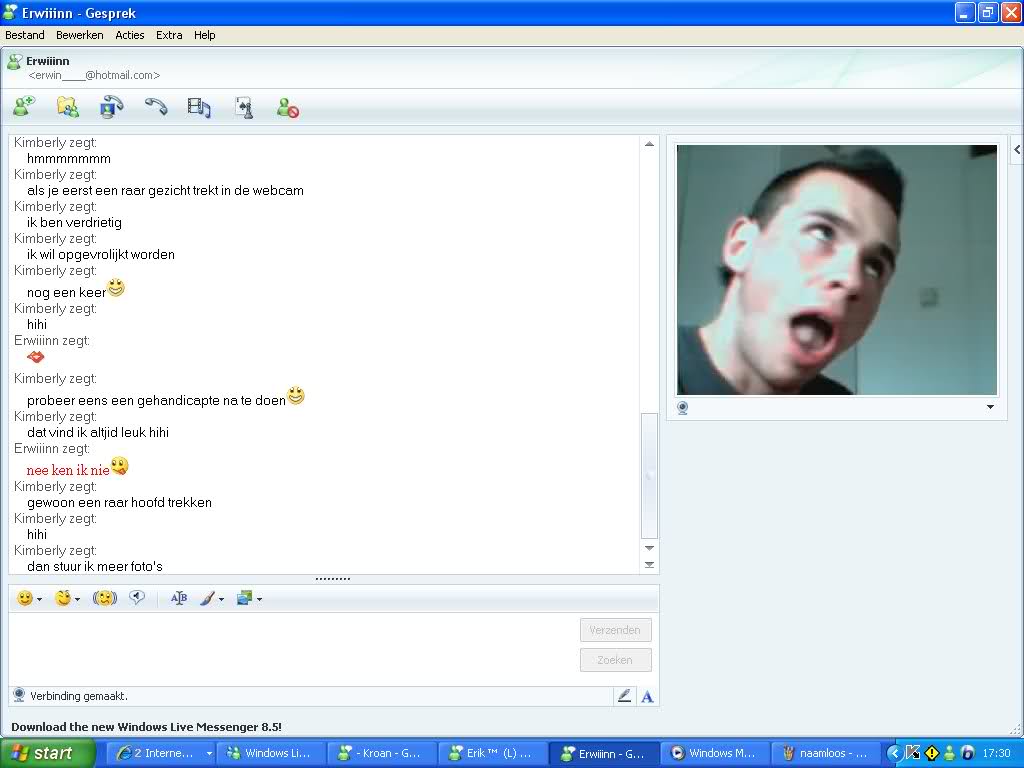This screenshot has height=768, width=1024.
Task: Open the font change icon
Action: [179, 598]
